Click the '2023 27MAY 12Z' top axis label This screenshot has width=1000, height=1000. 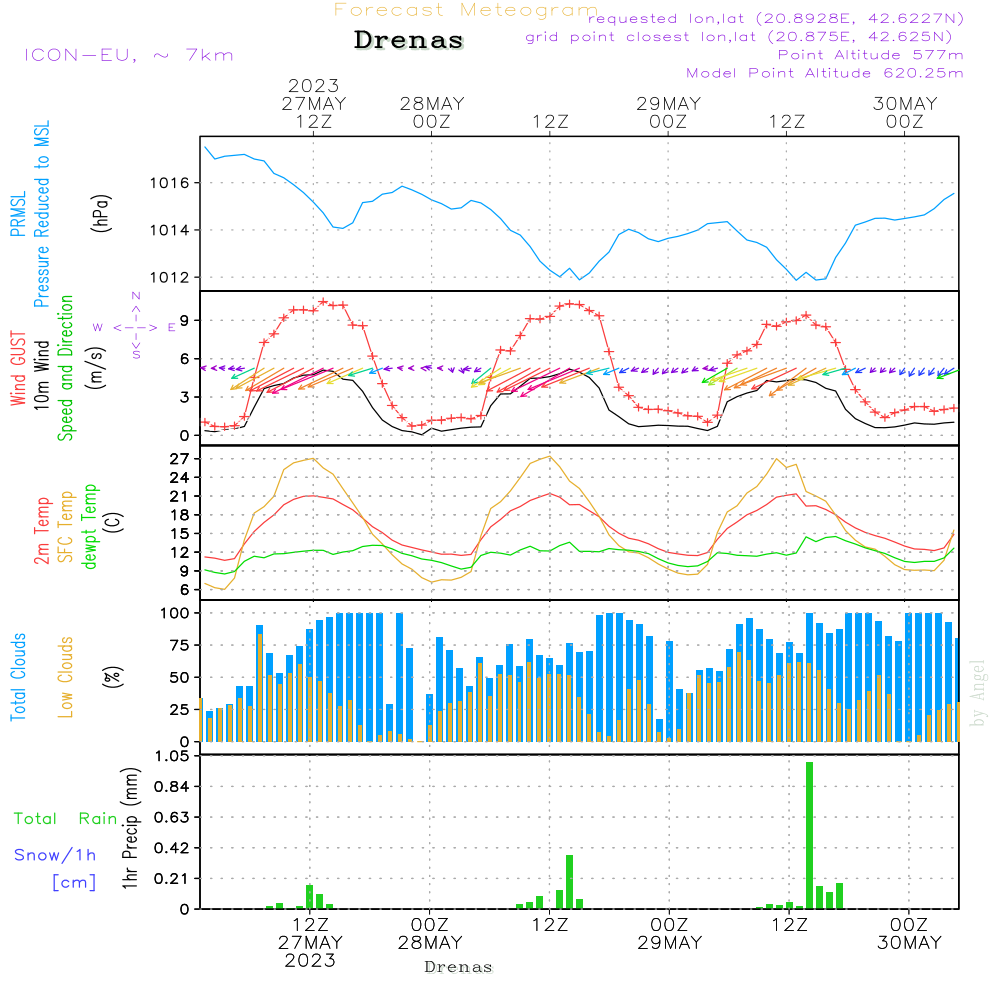[314, 103]
